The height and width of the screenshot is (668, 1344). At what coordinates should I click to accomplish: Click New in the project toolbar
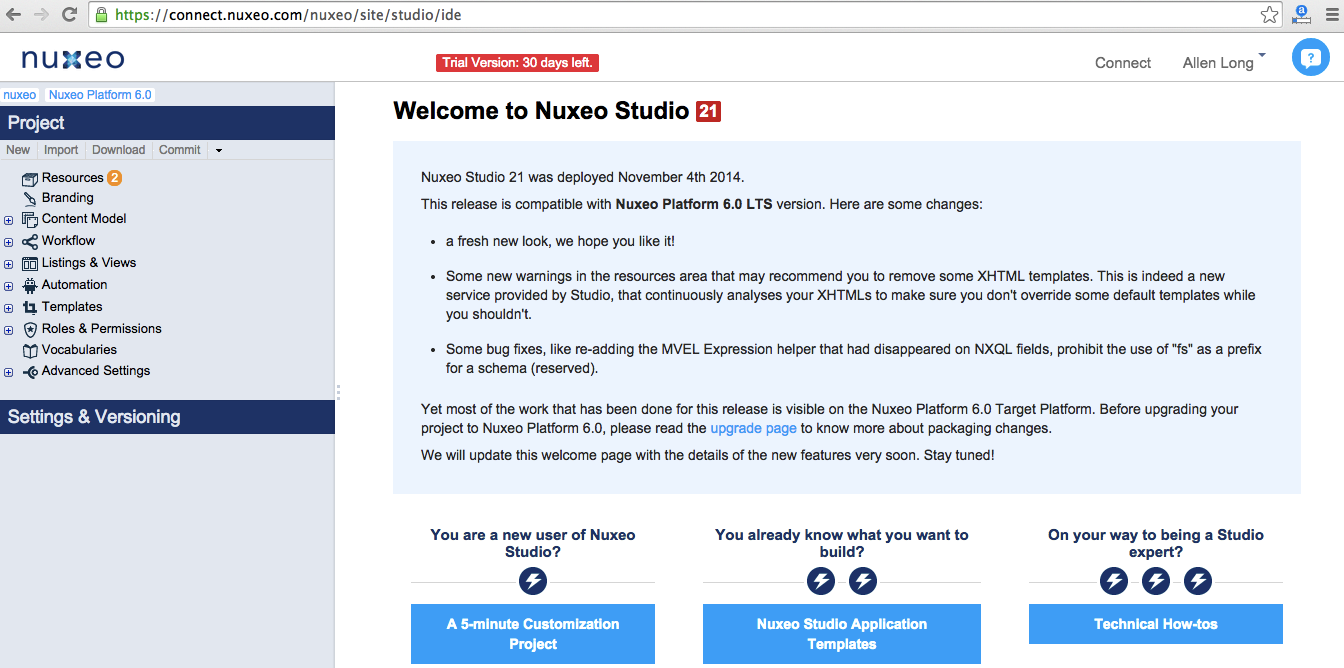pyautogui.click(x=18, y=150)
